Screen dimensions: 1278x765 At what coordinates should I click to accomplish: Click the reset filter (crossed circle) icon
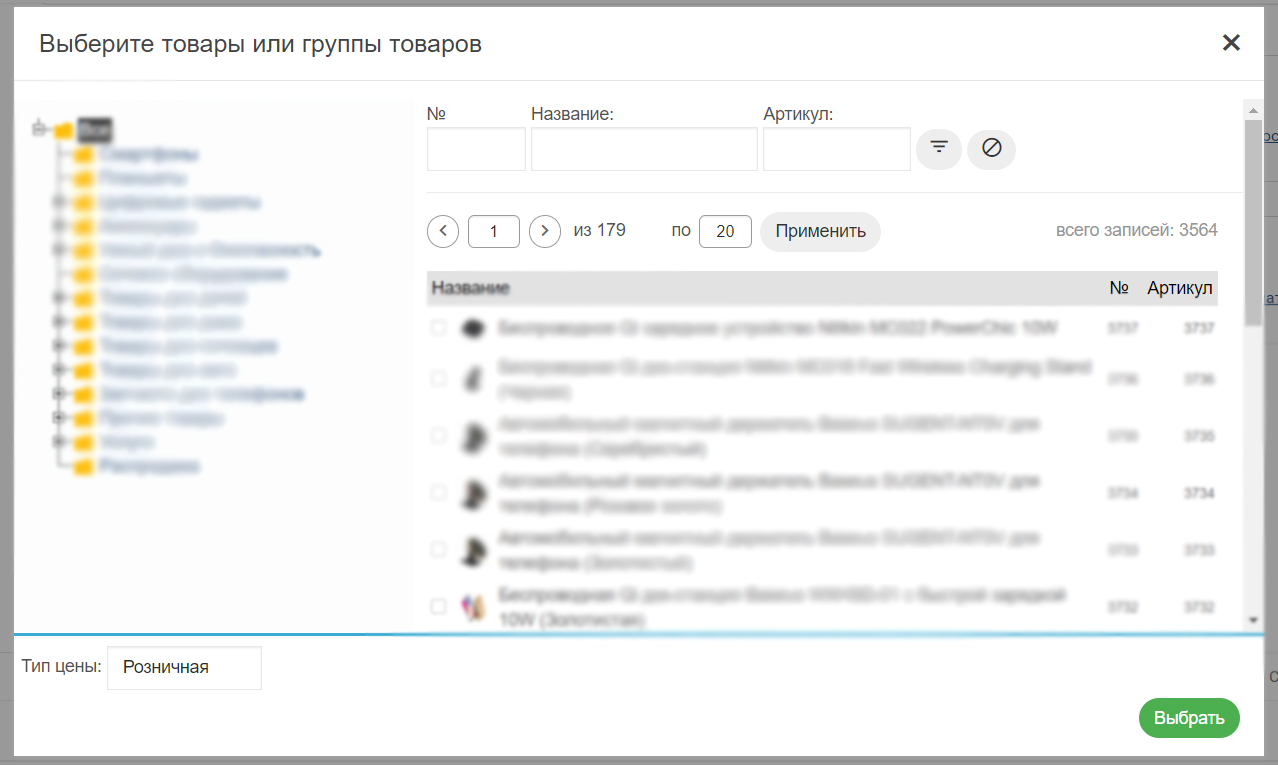coord(991,148)
